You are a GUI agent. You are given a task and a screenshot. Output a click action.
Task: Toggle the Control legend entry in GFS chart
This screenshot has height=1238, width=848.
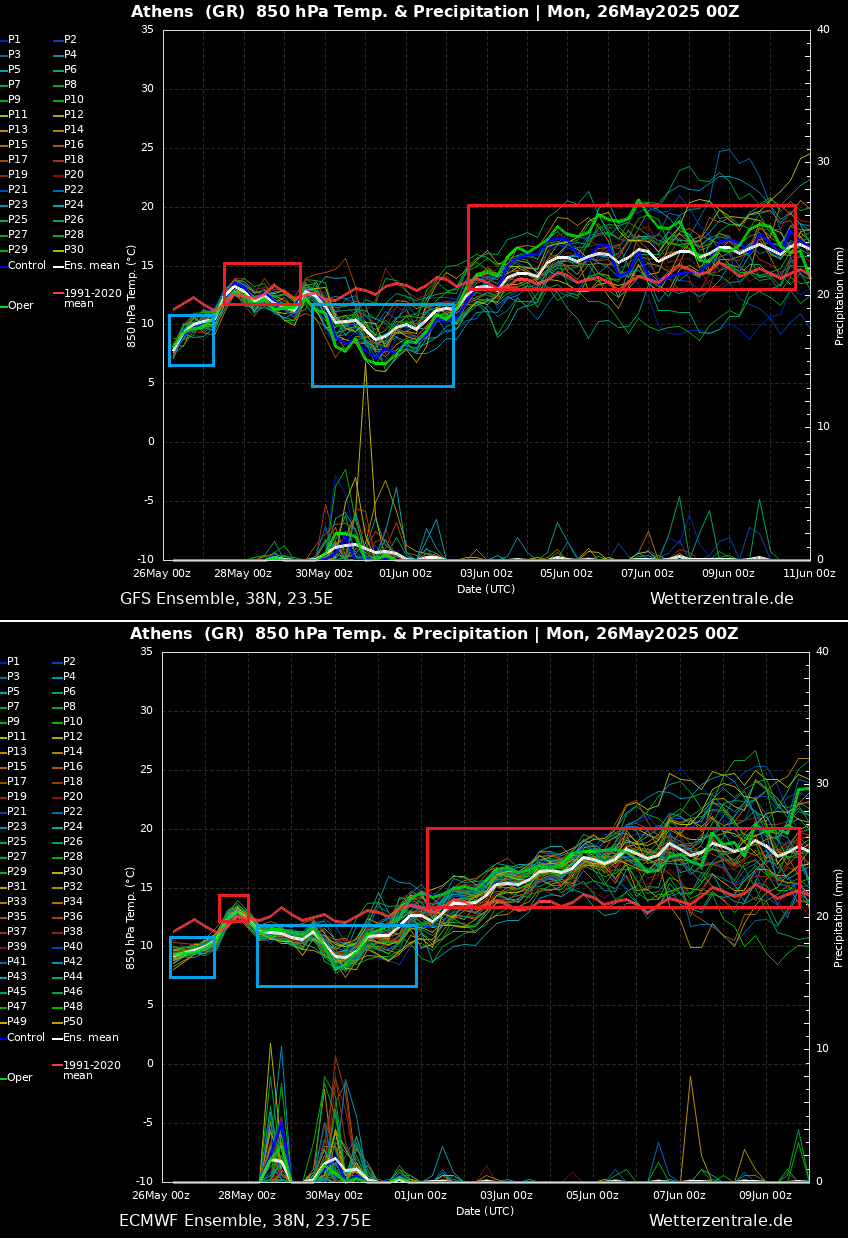click(26, 266)
